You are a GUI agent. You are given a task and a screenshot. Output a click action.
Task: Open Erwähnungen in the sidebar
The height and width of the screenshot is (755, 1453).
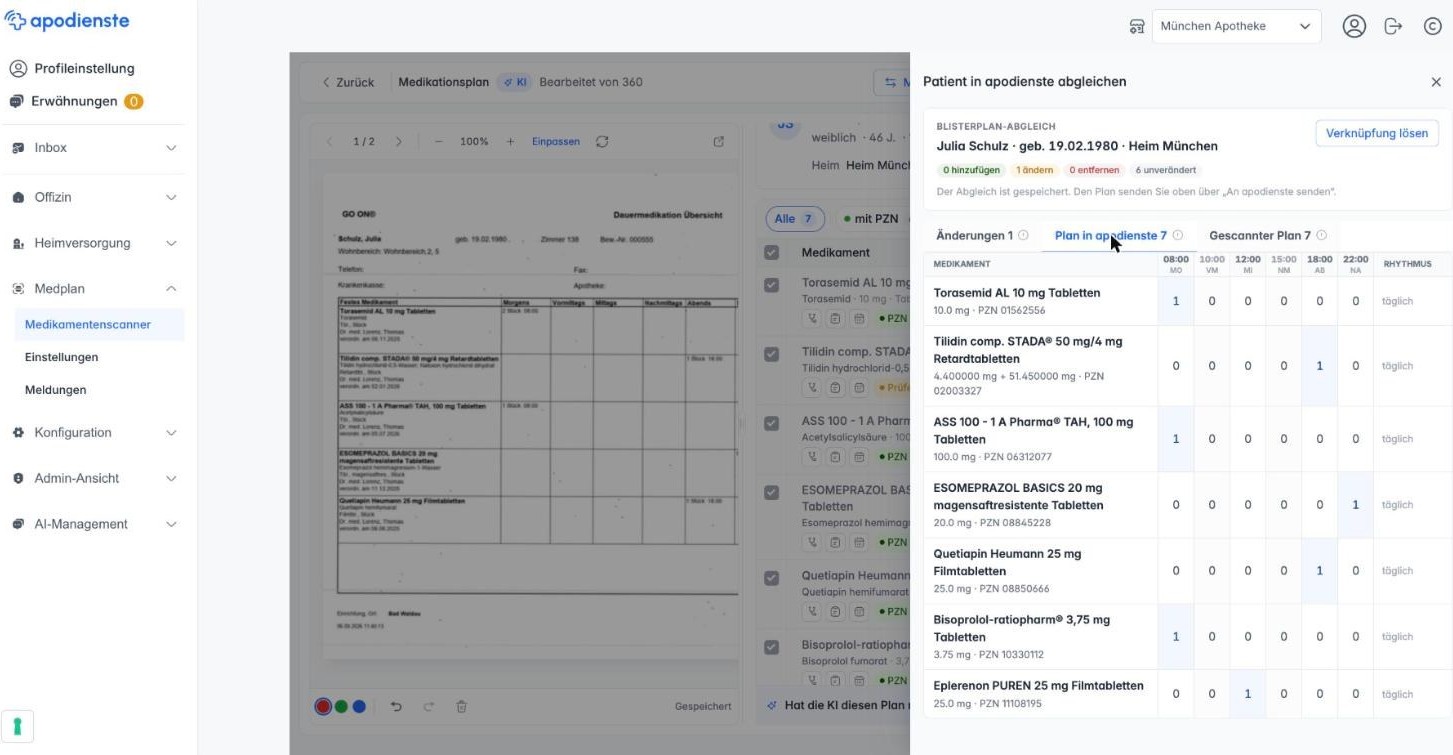coord(76,101)
